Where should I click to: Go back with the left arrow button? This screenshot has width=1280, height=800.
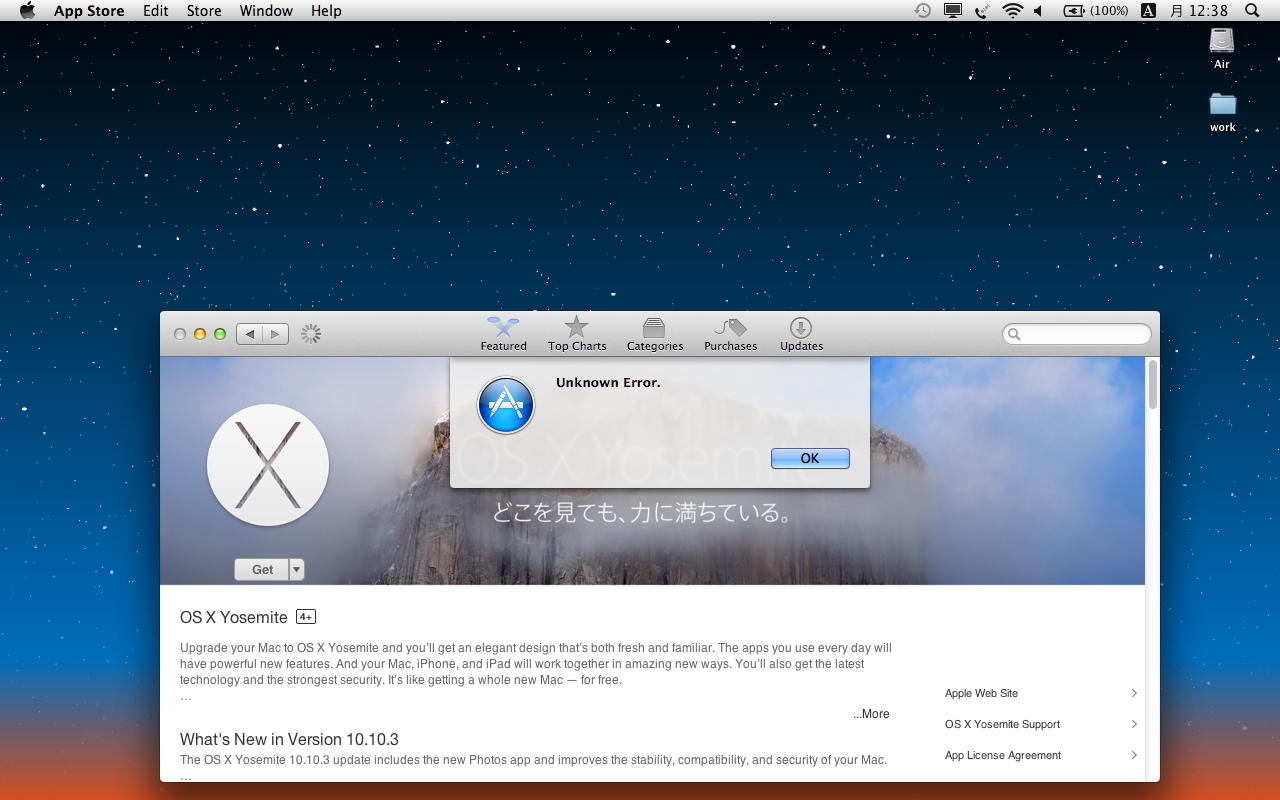(x=250, y=334)
